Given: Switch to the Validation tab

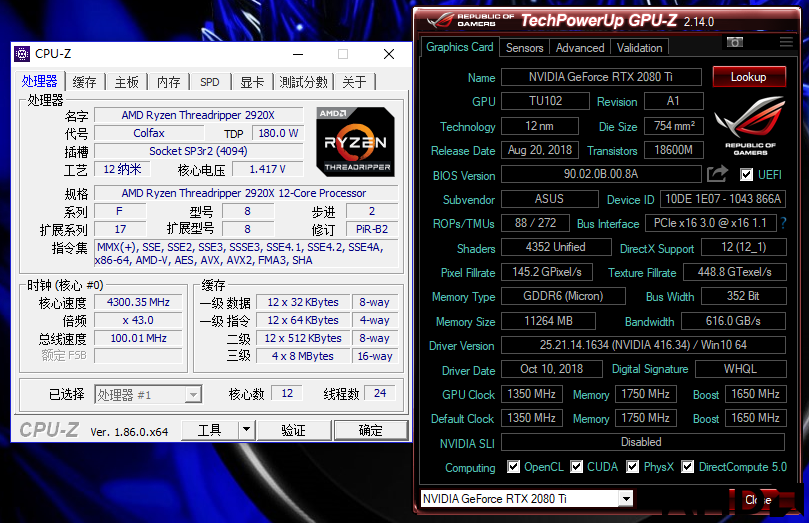Looking at the screenshot, I should 639,48.
